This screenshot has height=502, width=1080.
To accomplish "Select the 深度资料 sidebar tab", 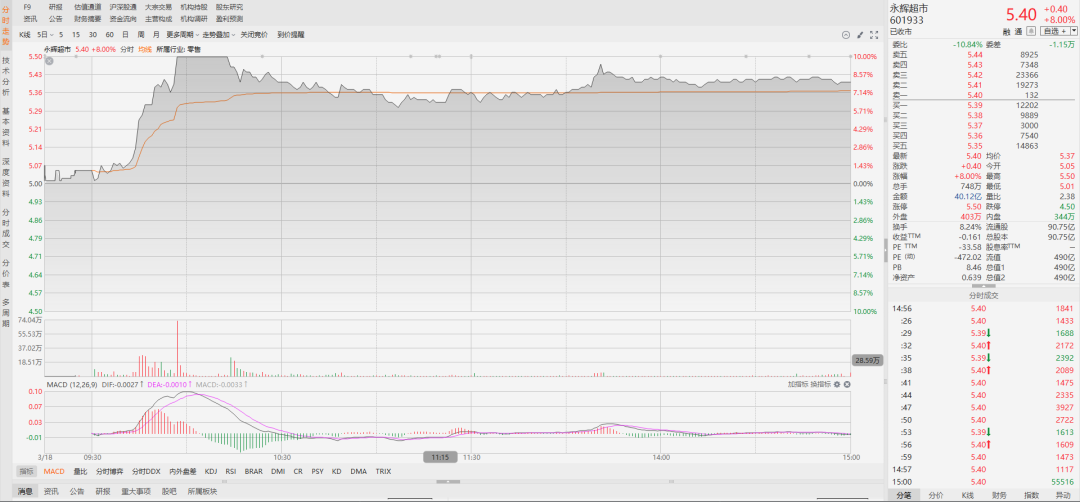I will pos(6,176).
